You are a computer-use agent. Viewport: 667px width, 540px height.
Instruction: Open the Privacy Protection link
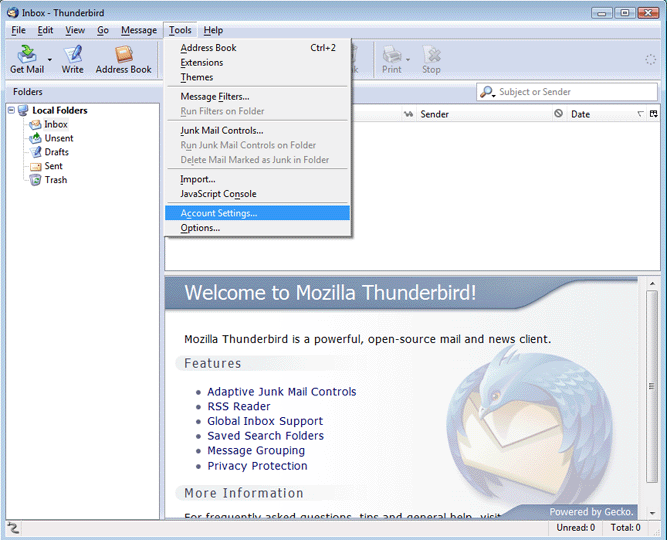tap(257, 466)
